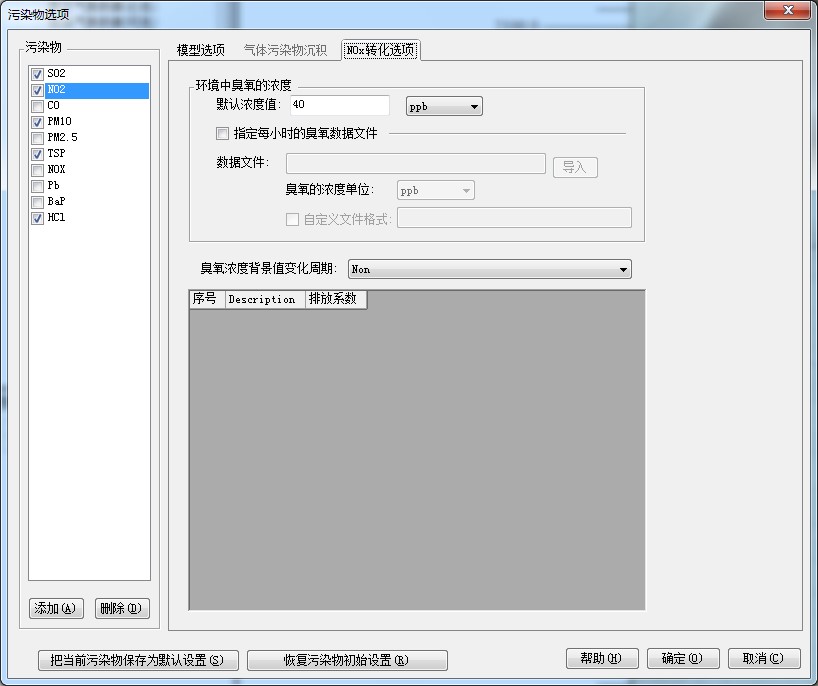Viewport: 818px width, 686px height.
Task: Confirm with the 确定(O) button
Action: click(x=682, y=658)
